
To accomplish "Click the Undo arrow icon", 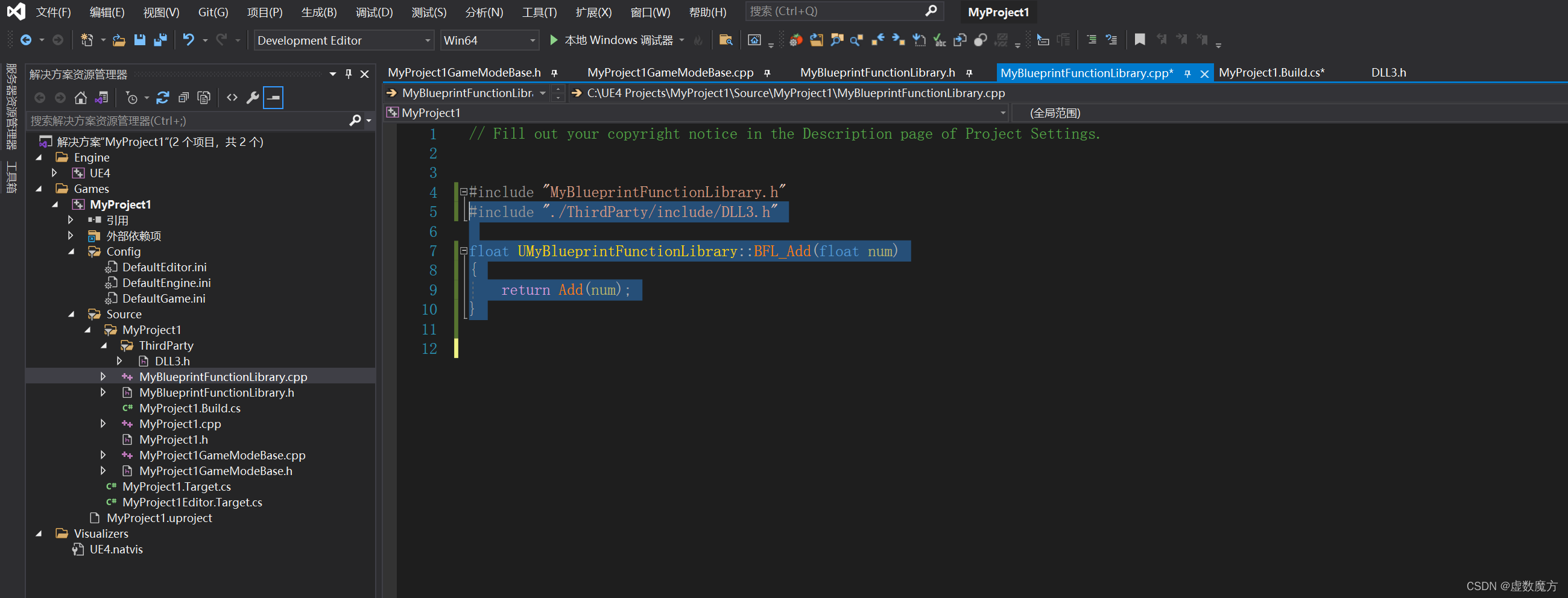I will pos(188,40).
